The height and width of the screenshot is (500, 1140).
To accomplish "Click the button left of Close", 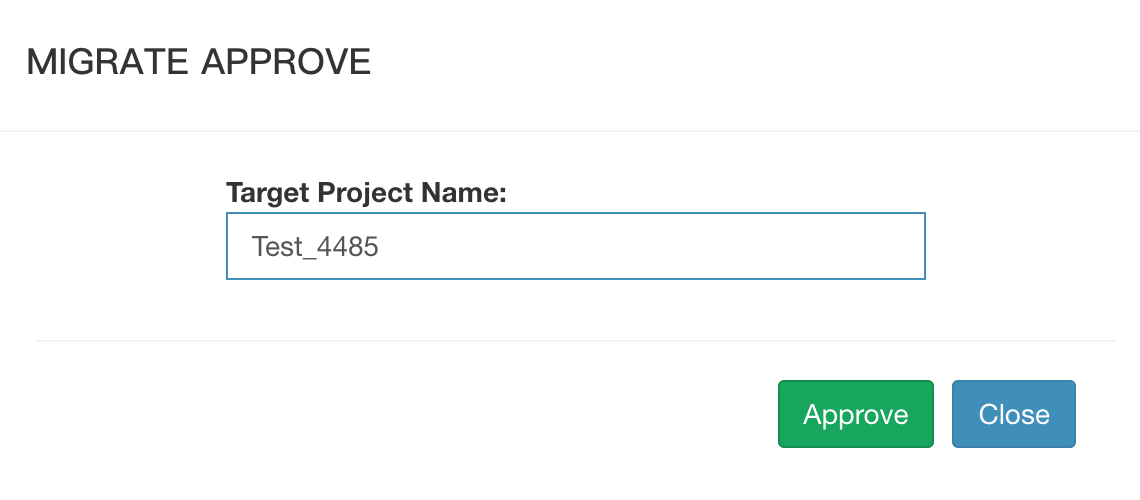I will (855, 414).
